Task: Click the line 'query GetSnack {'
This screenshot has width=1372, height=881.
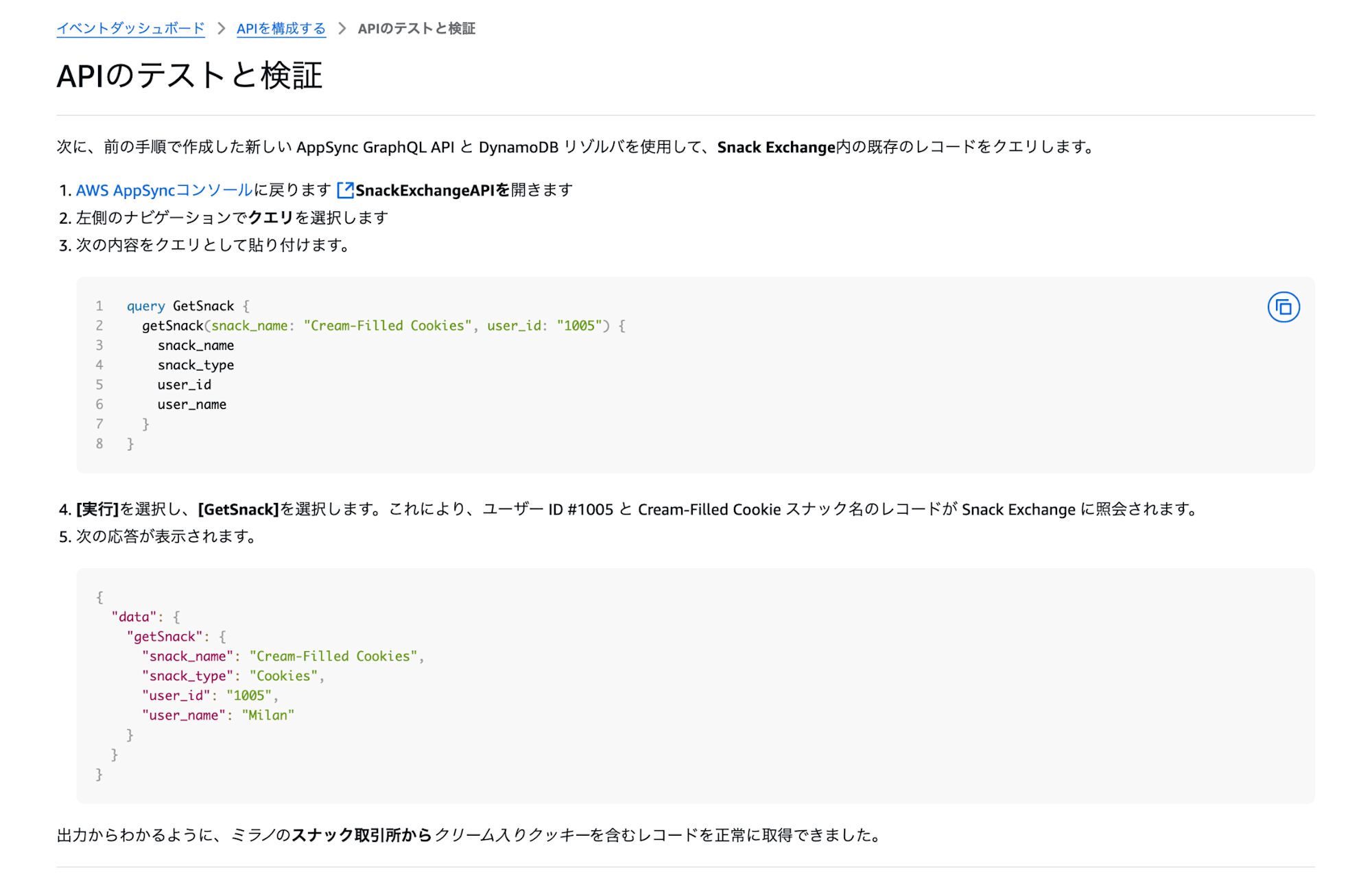Action: click(x=188, y=306)
